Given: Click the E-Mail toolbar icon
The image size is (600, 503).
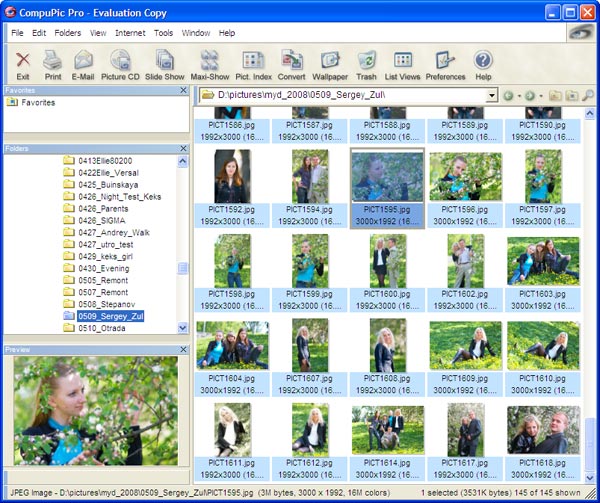Looking at the screenshot, I should [82, 65].
